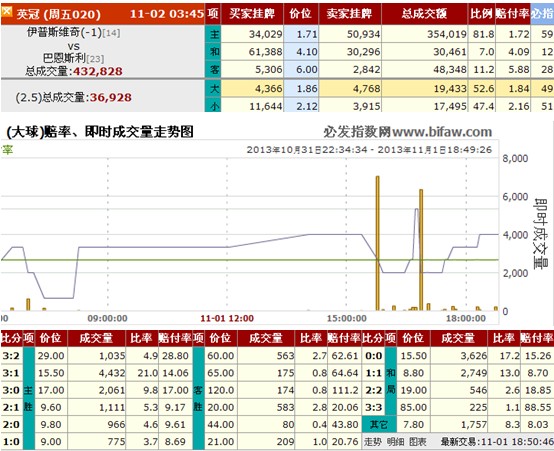
Task: Click the 3:1 score row
Action: pos(96,373)
